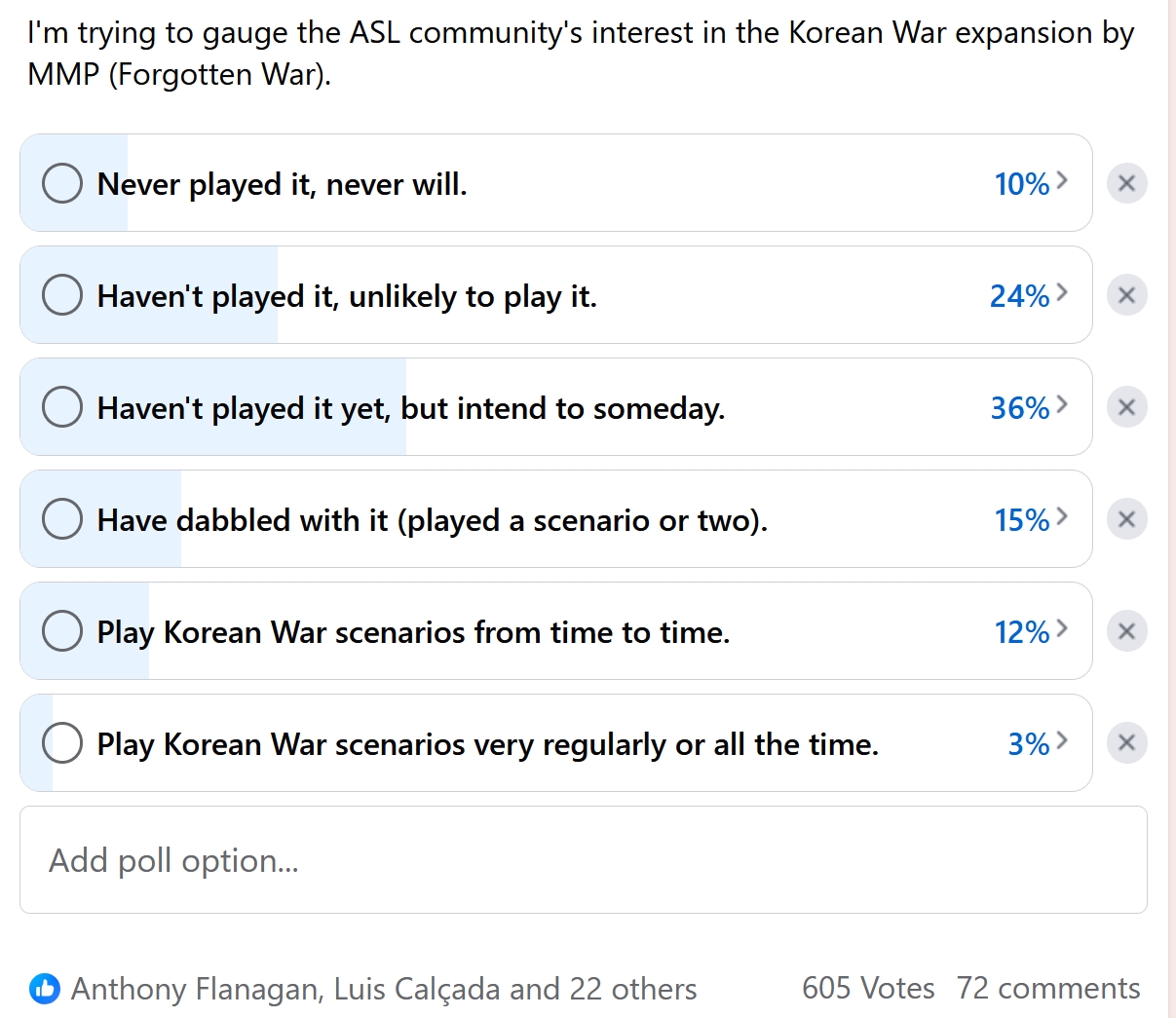Image resolution: width=1176 pixels, height=1018 pixels.
Task: Delete the "from time to time" option
Action: (x=1126, y=631)
